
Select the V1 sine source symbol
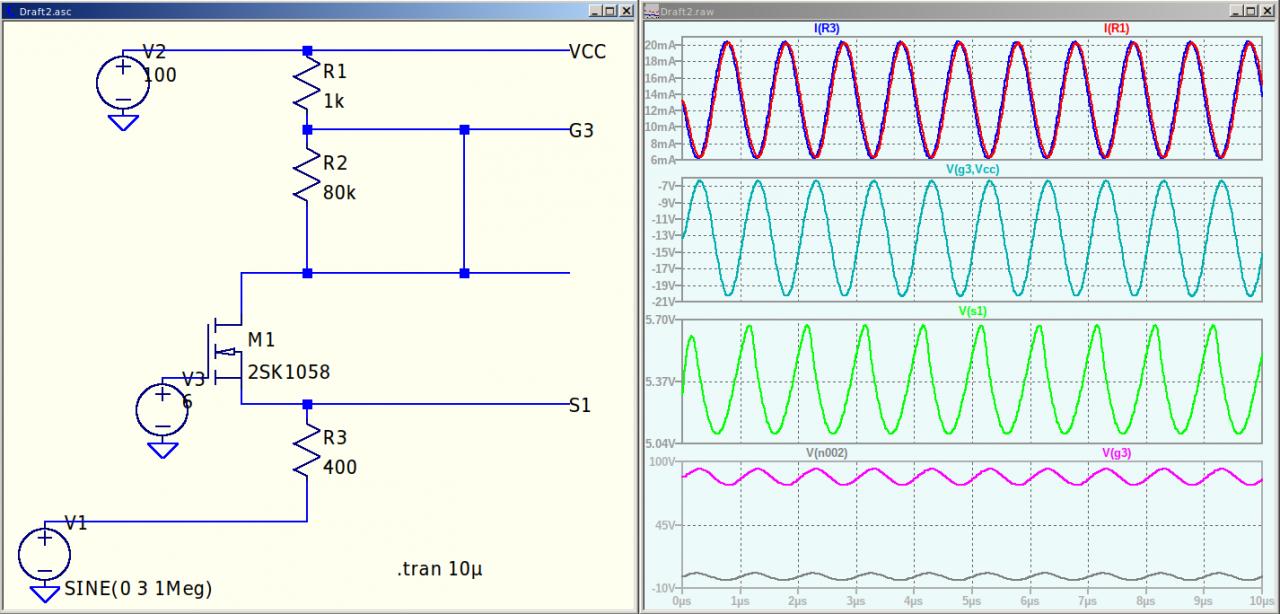45,554
